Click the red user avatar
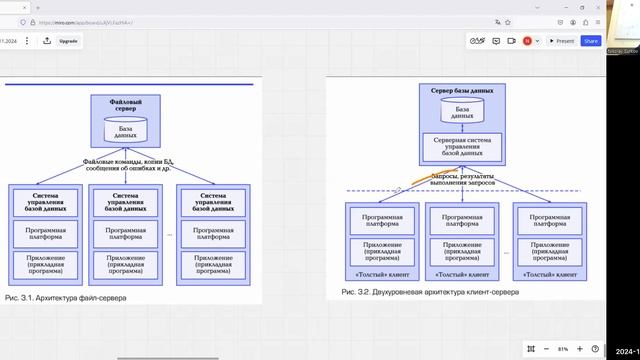Viewport: 640px width, 360px height. point(527,41)
